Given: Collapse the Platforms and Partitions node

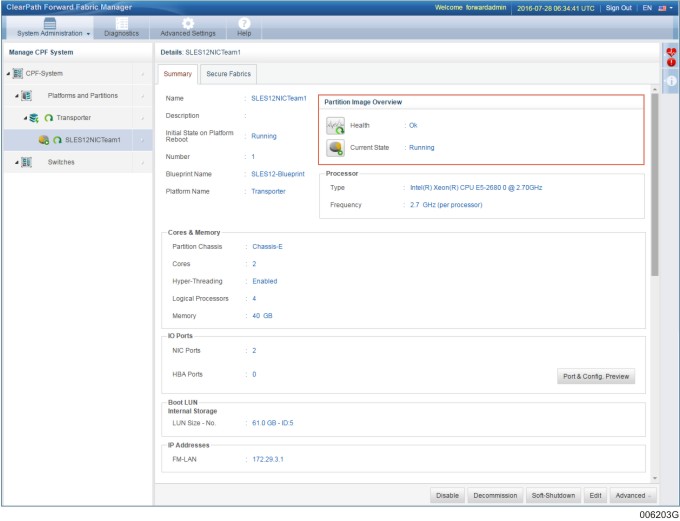Looking at the screenshot, I should [x=17, y=96].
